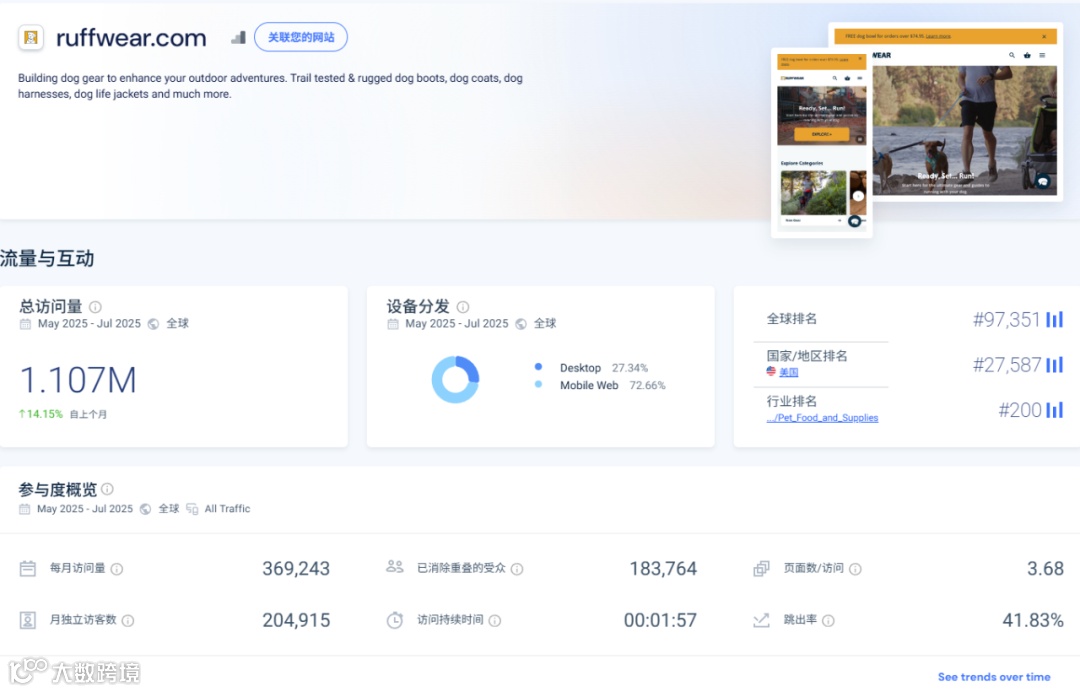Screen dimensions: 1080x692
Task: Click globe icon in 参与度概览 section
Action: click(x=145, y=509)
